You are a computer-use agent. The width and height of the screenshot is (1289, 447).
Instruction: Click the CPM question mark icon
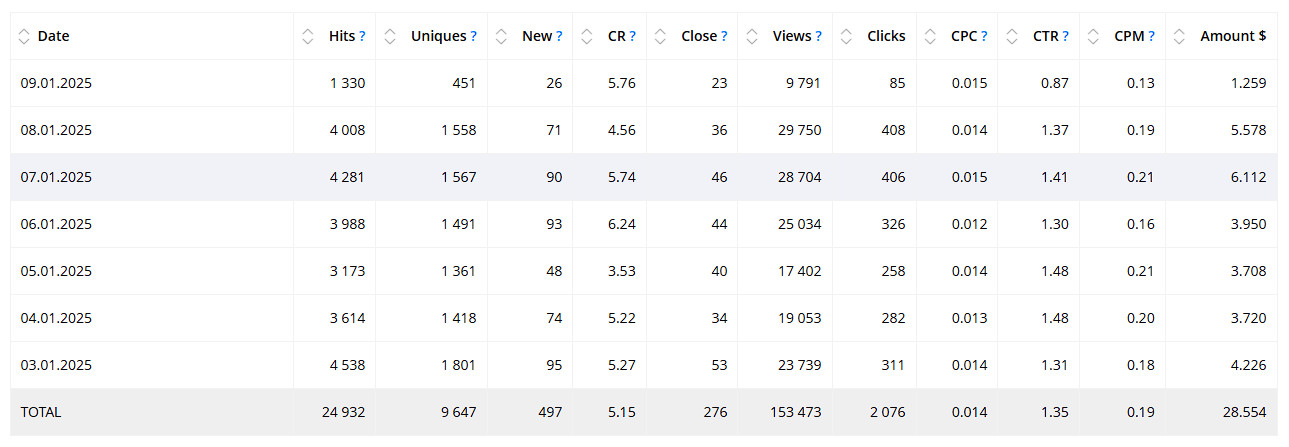point(1152,36)
